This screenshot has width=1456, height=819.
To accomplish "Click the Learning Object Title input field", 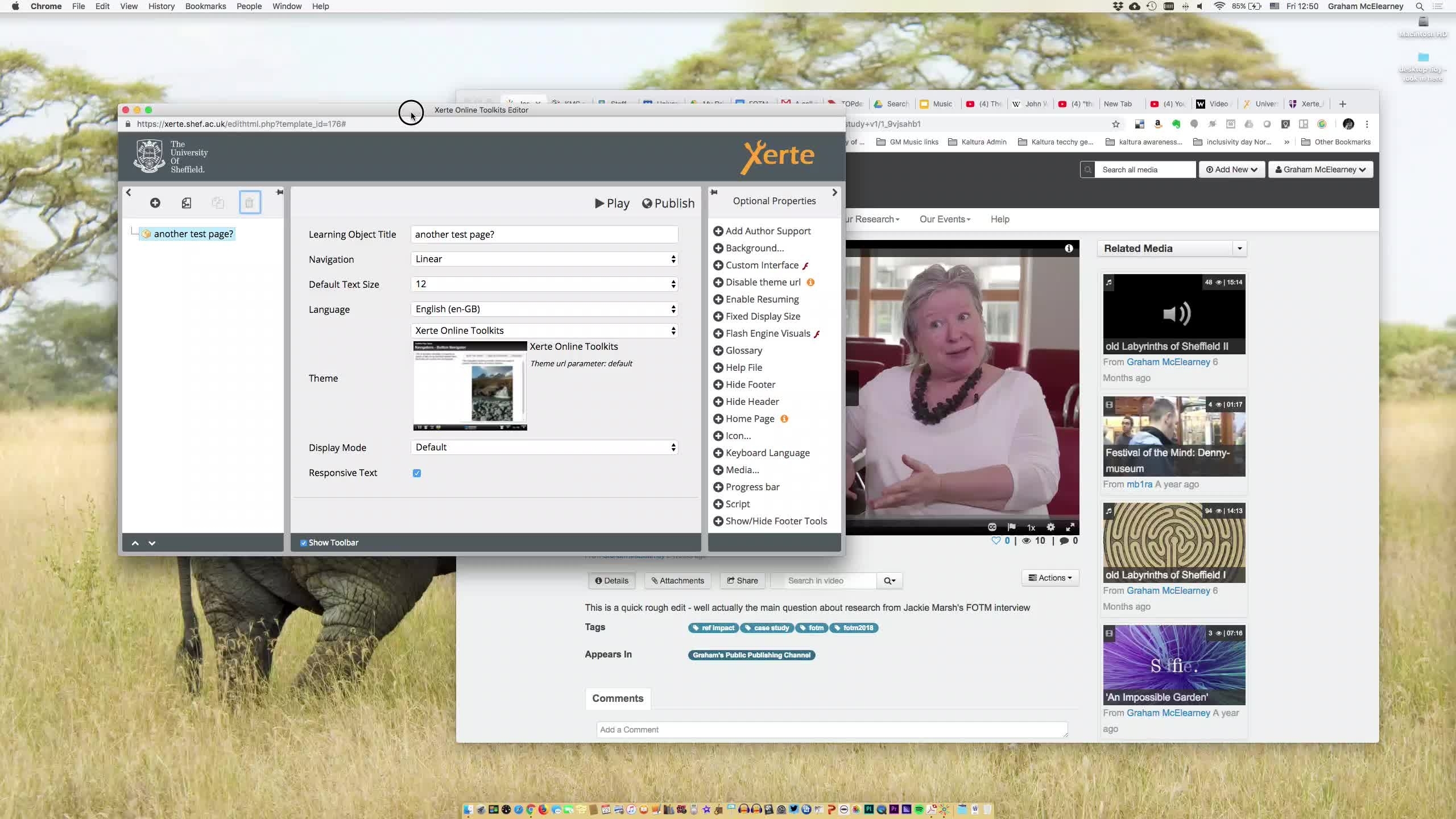I will pyautogui.click(x=544, y=234).
